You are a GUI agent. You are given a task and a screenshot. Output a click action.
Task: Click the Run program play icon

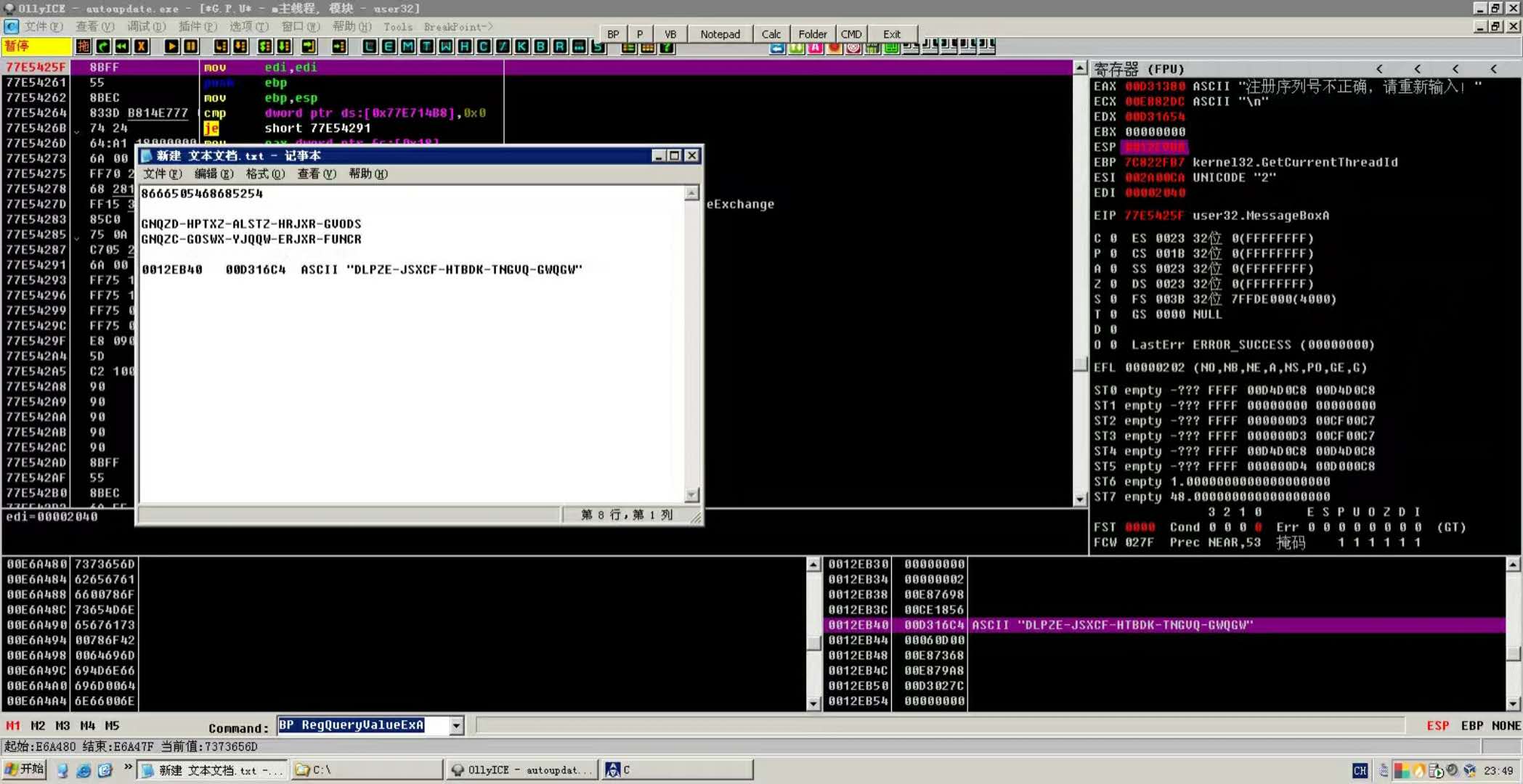coord(171,47)
